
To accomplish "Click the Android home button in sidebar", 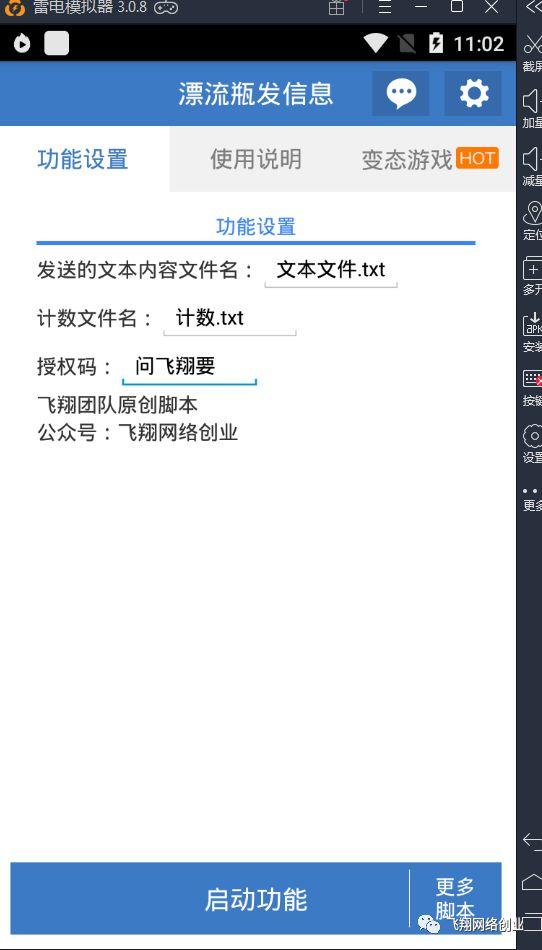I will point(532,880).
